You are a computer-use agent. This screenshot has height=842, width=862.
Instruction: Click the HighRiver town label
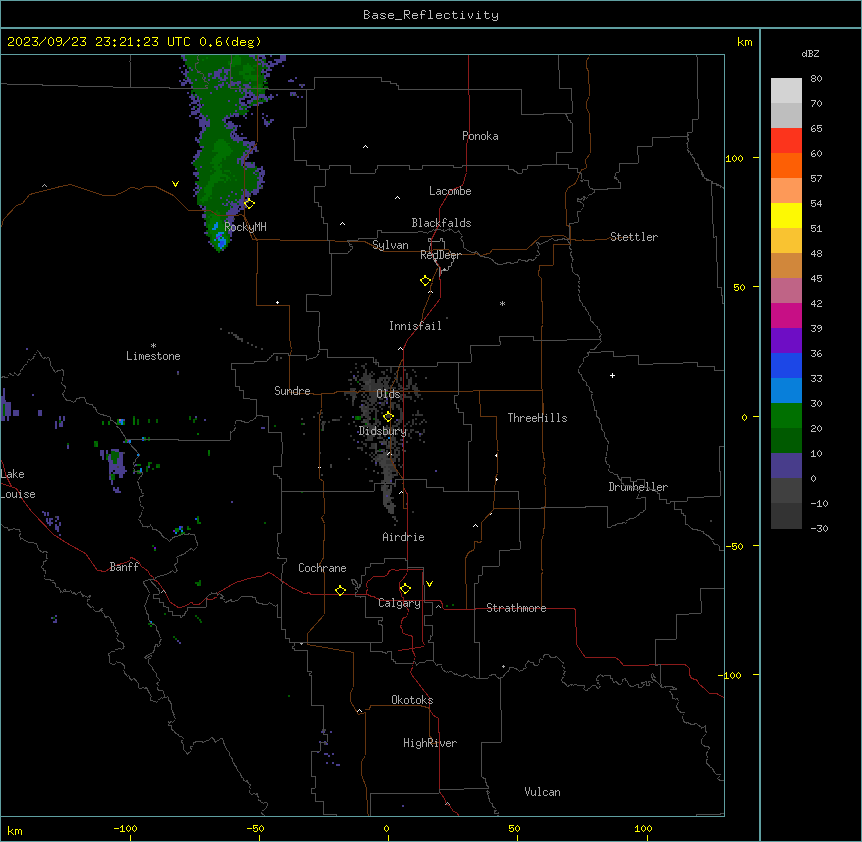coord(430,743)
